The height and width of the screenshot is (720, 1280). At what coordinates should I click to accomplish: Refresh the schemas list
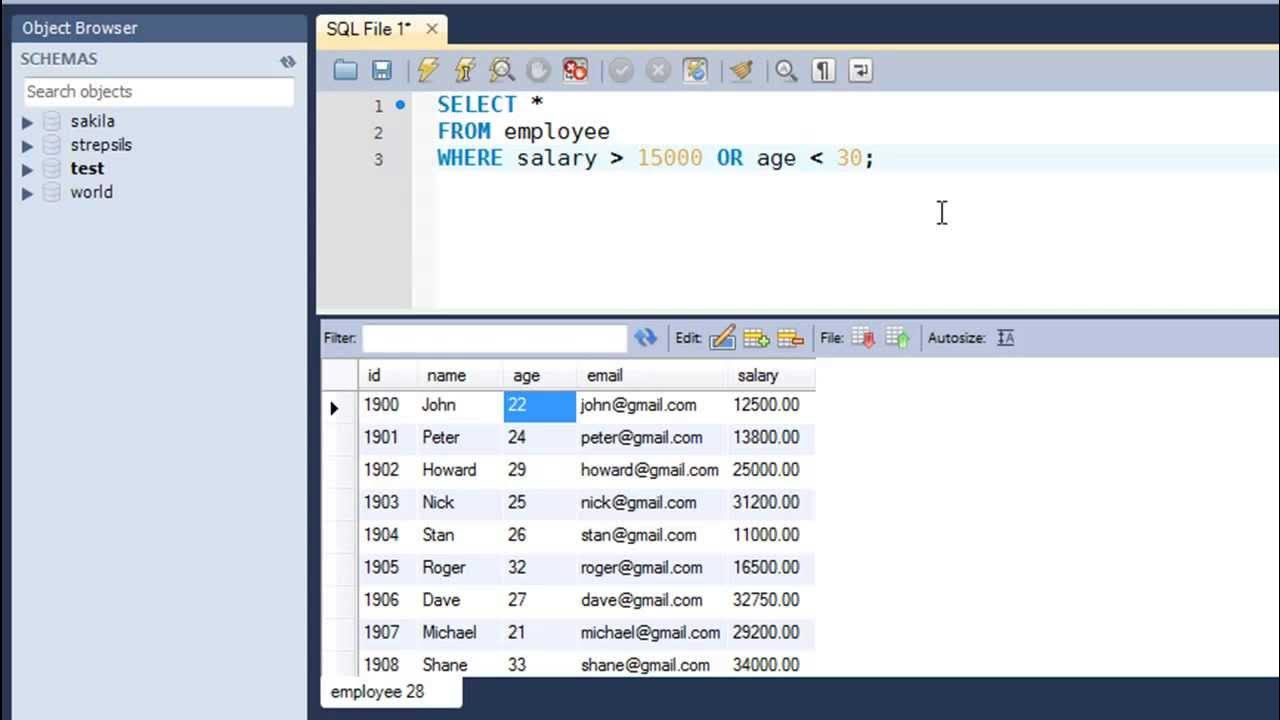coord(288,61)
